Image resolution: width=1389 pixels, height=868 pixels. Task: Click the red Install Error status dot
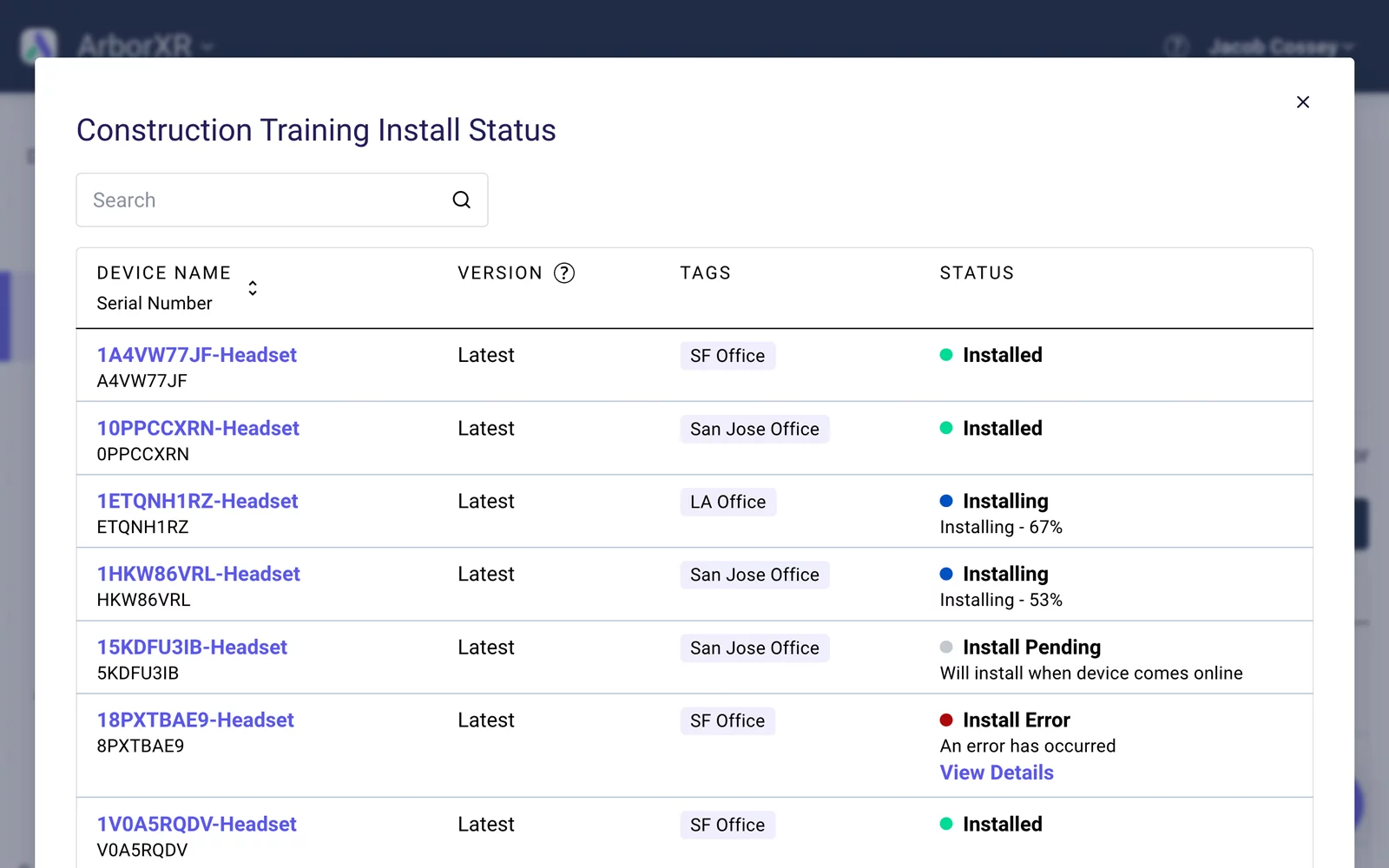(946, 720)
